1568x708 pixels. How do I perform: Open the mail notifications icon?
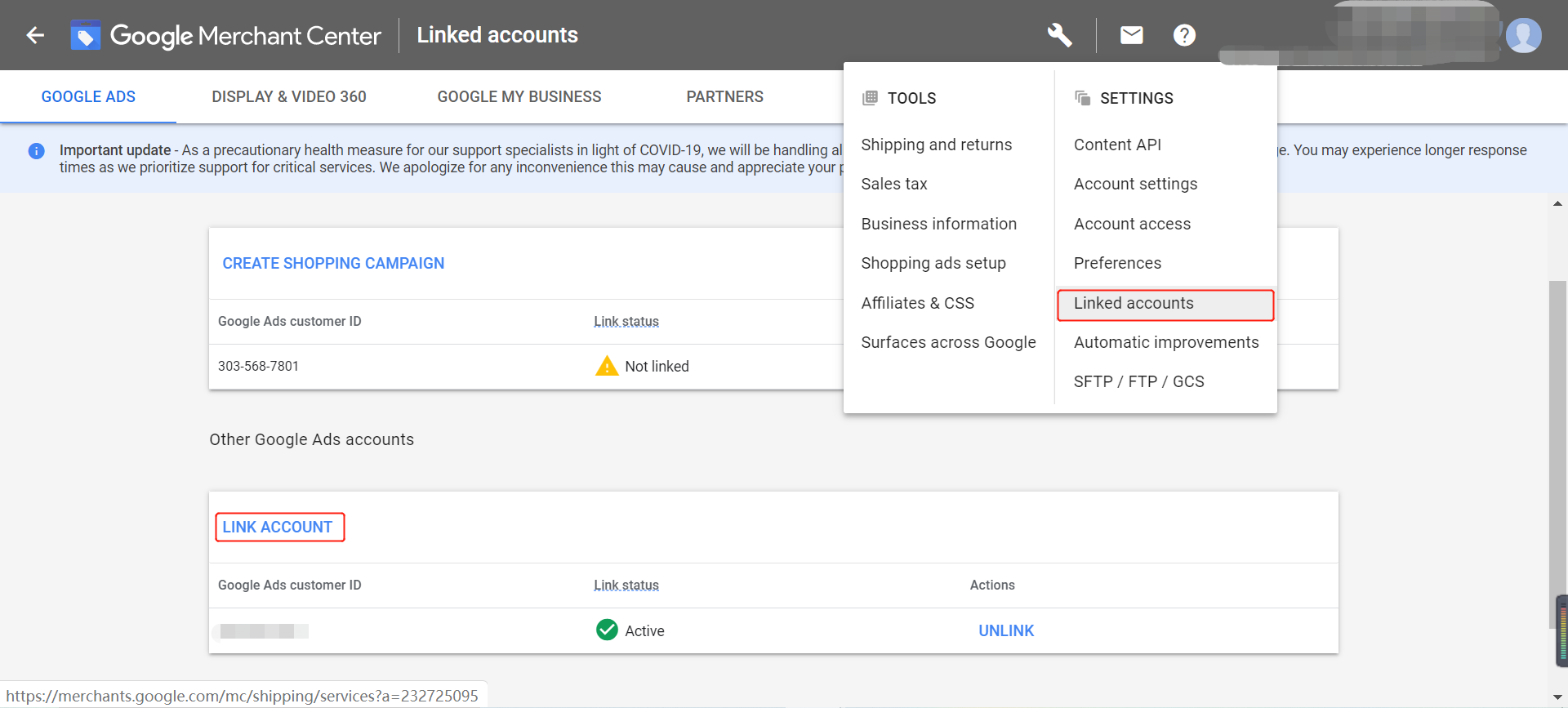pyautogui.click(x=1131, y=35)
